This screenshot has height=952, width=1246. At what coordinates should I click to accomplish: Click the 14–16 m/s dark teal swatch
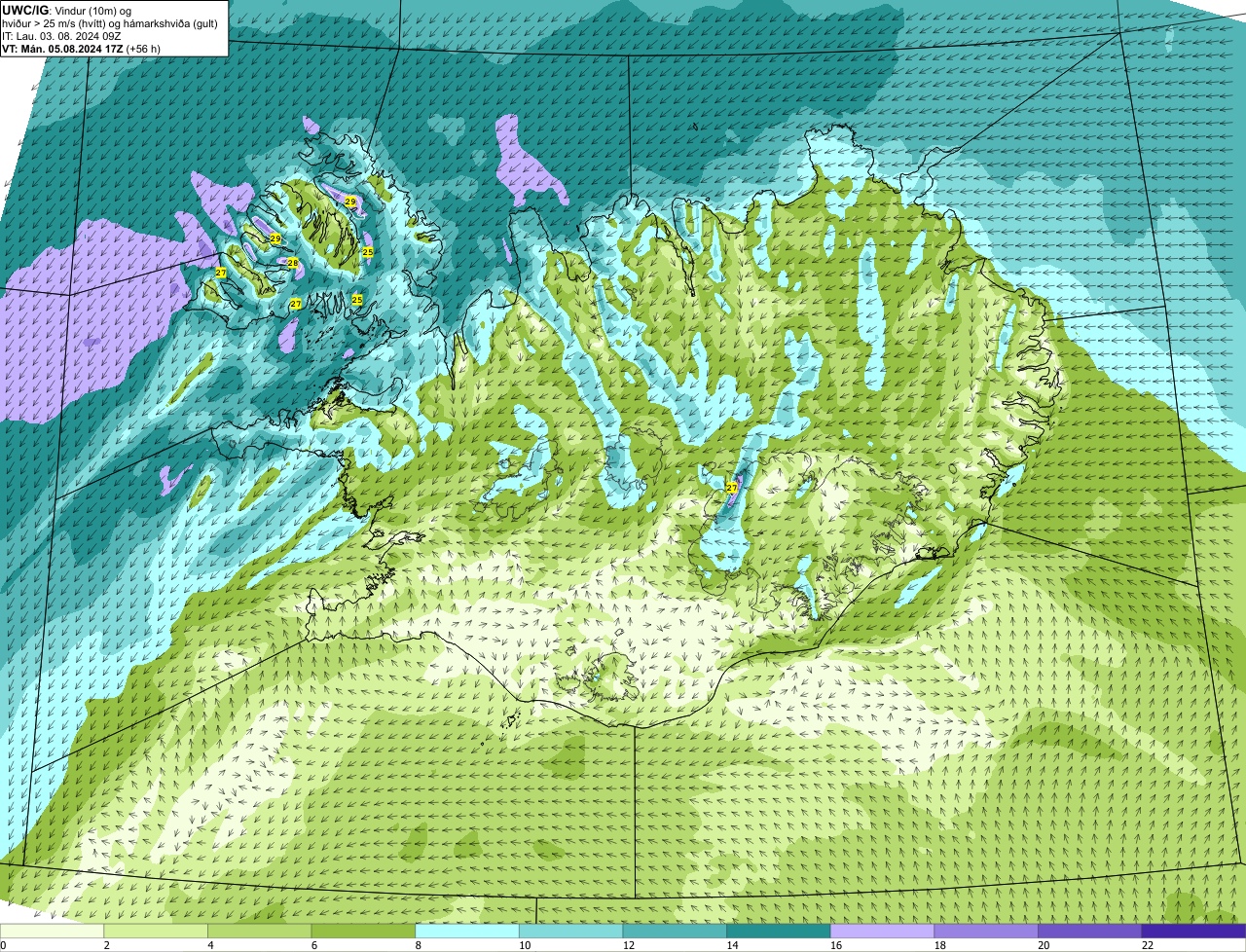coord(779,931)
